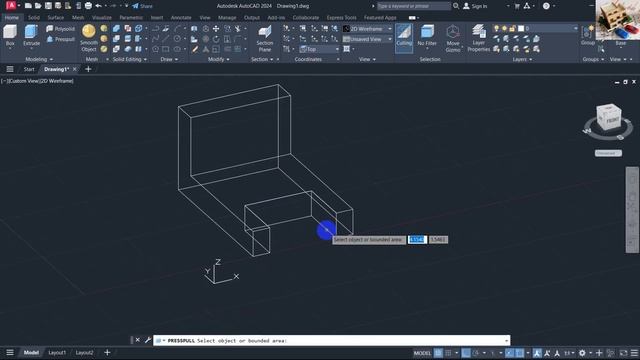Click the search magnifier icon
This screenshot has width=640, height=360.
pos(456,6)
